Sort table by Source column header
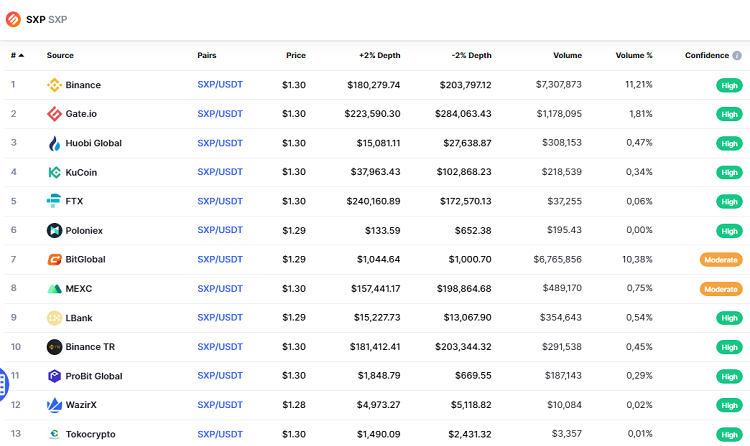750x446 pixels. 60,56
